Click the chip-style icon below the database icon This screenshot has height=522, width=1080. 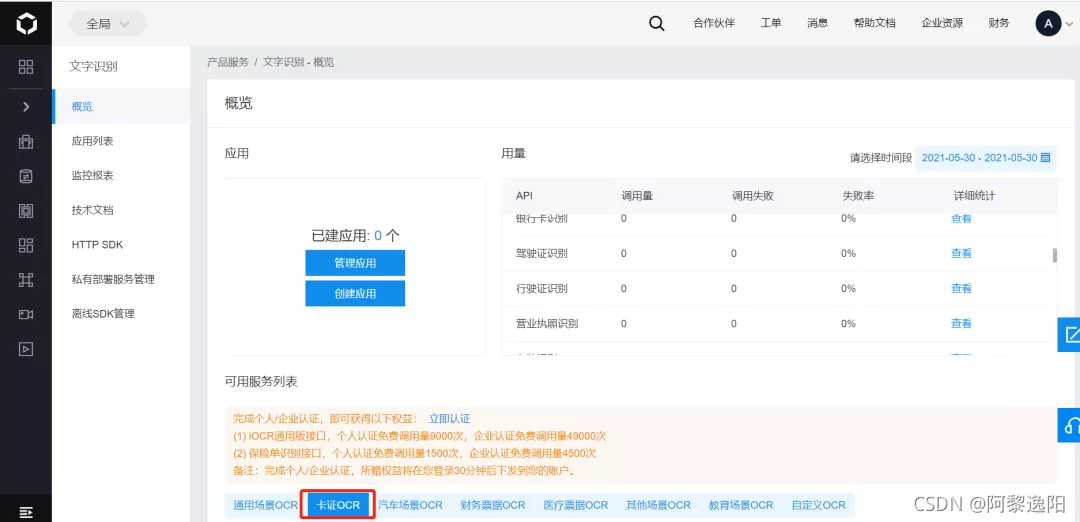tap(25, 211)
